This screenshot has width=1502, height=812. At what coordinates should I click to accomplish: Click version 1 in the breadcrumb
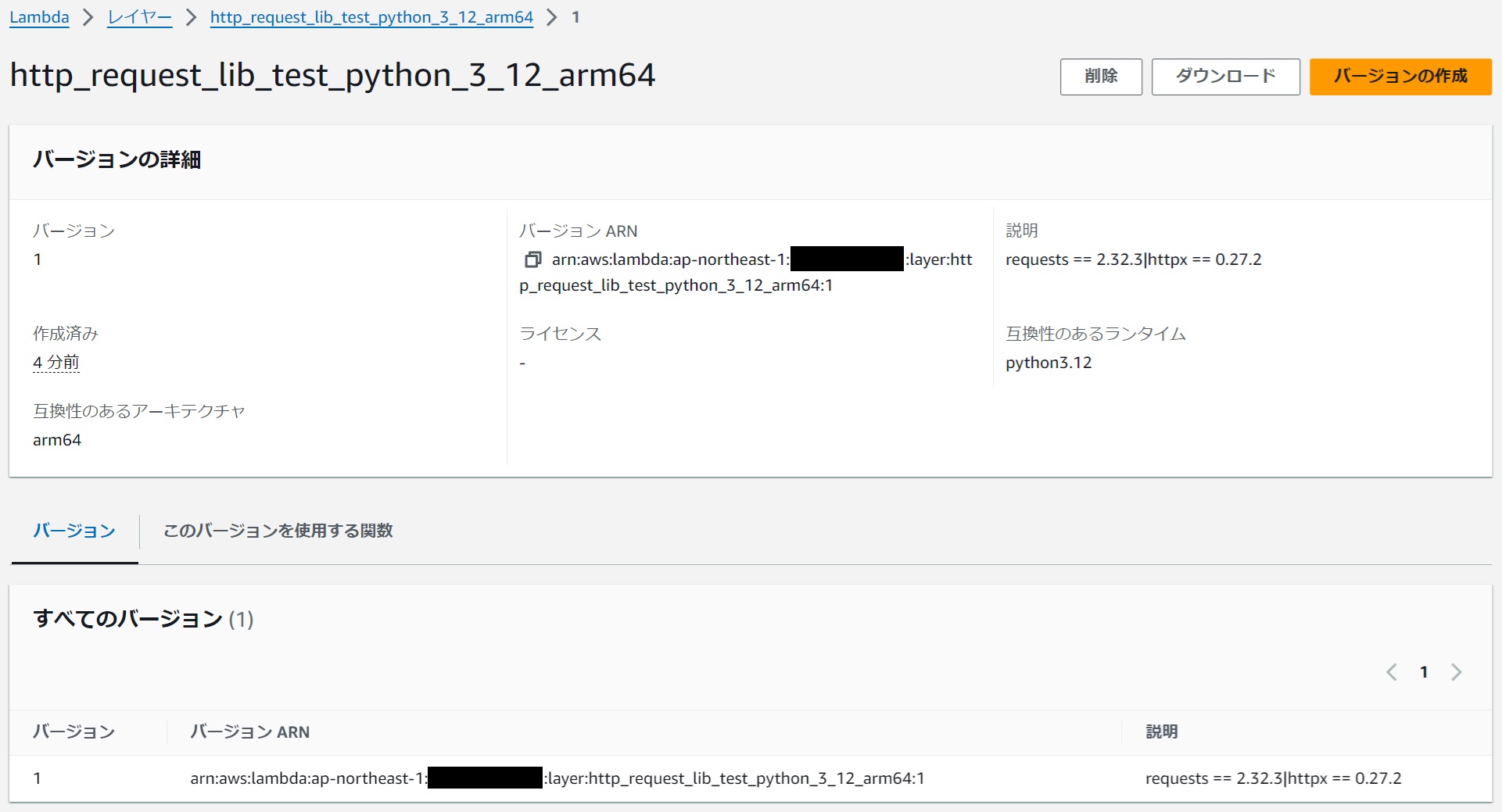pyautogui.click(x=575, y=16)
